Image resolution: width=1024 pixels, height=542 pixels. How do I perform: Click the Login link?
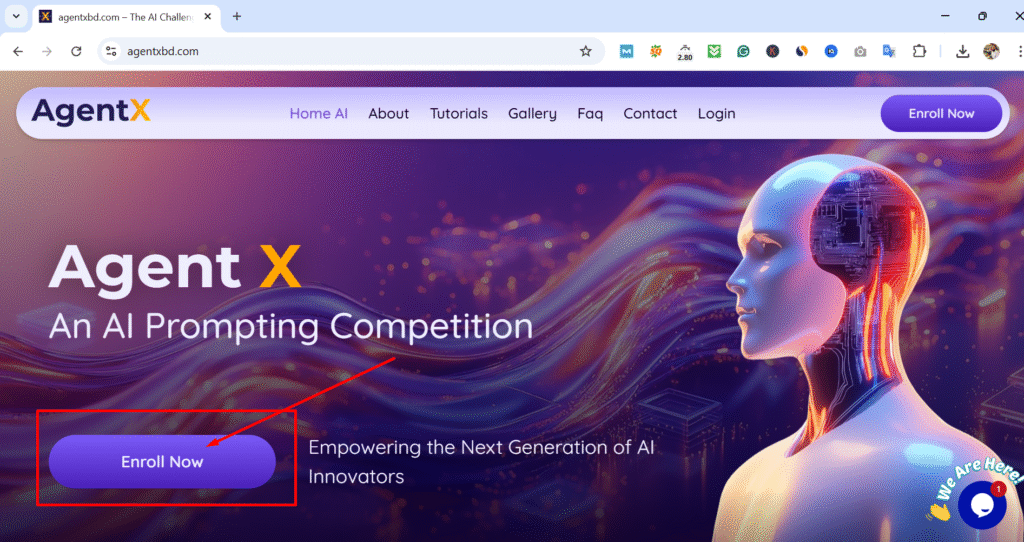pyautogui.click(x=716, y=114)
